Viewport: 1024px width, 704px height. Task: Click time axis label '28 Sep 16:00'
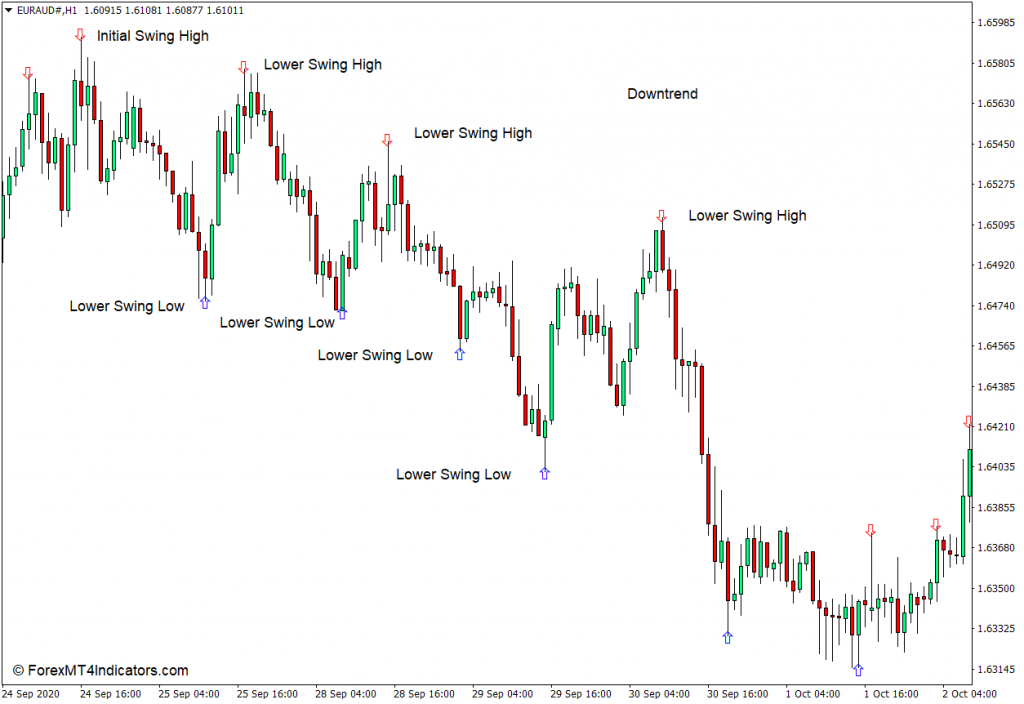point(424,694)
